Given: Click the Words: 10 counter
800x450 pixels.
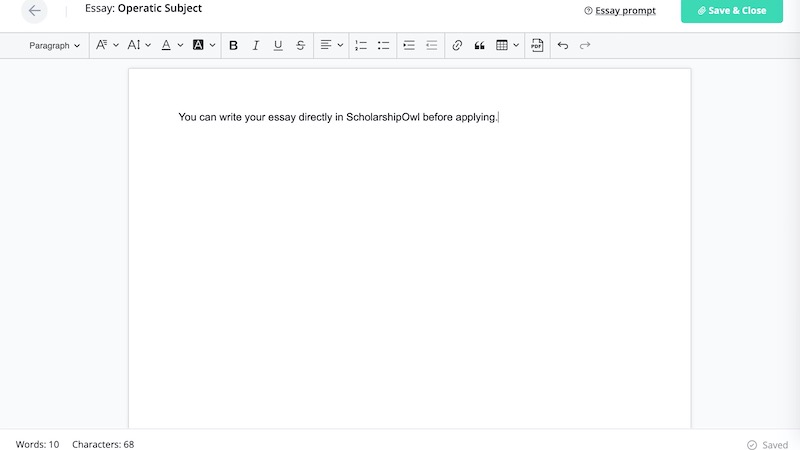Looking at the screenshot, I should [37, 444].
